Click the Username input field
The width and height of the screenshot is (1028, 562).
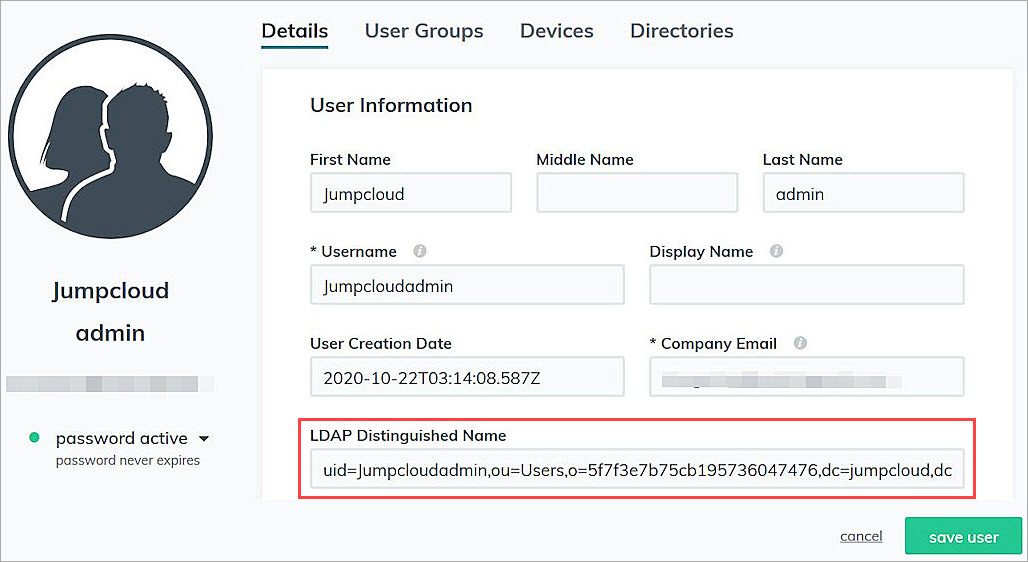click(x=467, y=285)
